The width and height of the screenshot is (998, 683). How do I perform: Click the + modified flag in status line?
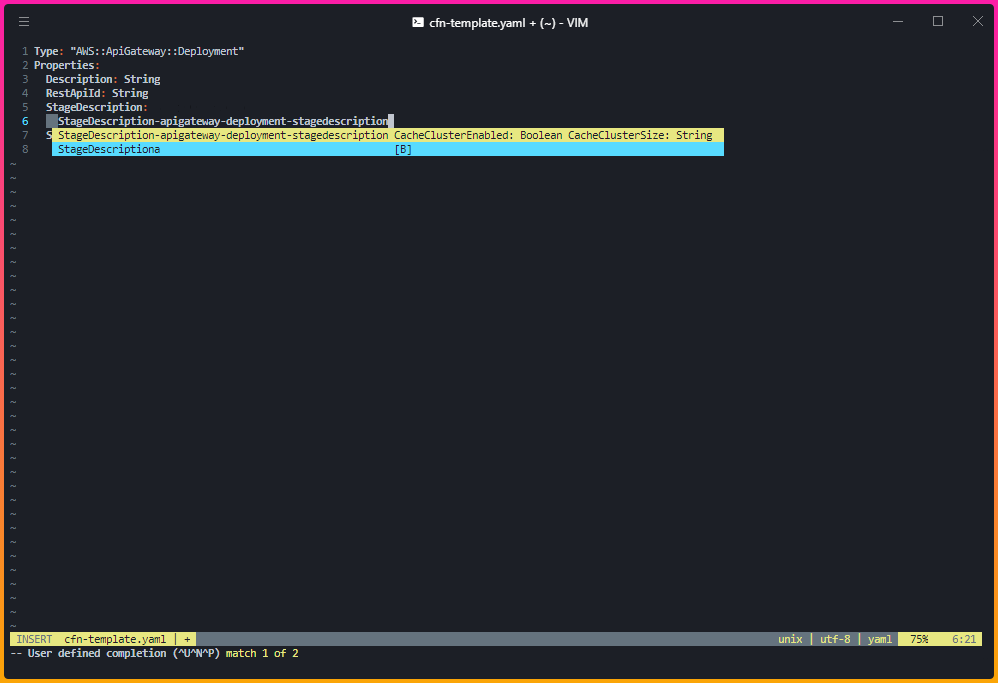(187, 639)
